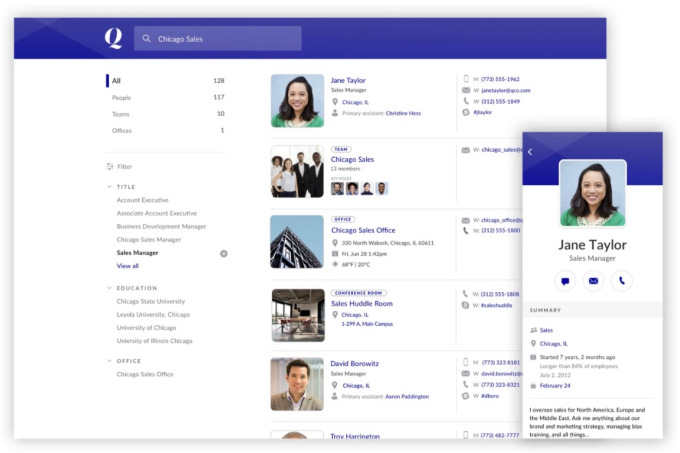Collapse the Education filter section
This screenshot has width=680, height=453.
110,288
